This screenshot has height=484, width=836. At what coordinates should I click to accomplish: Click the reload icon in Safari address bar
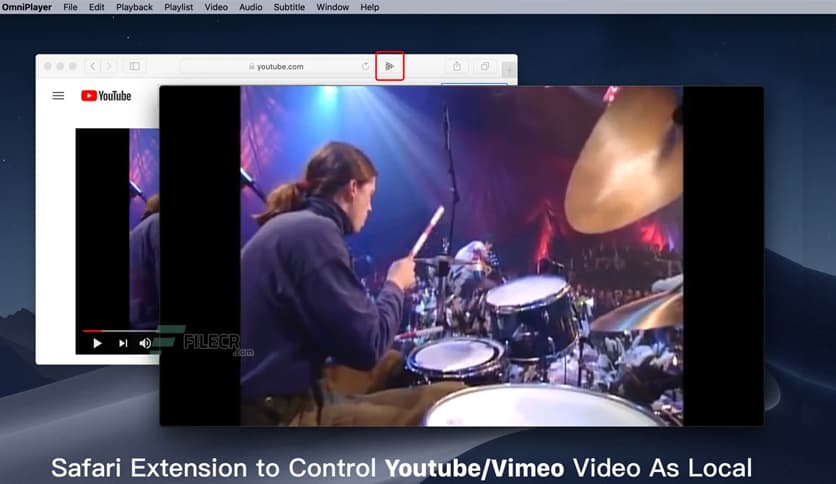click(365, 66)
